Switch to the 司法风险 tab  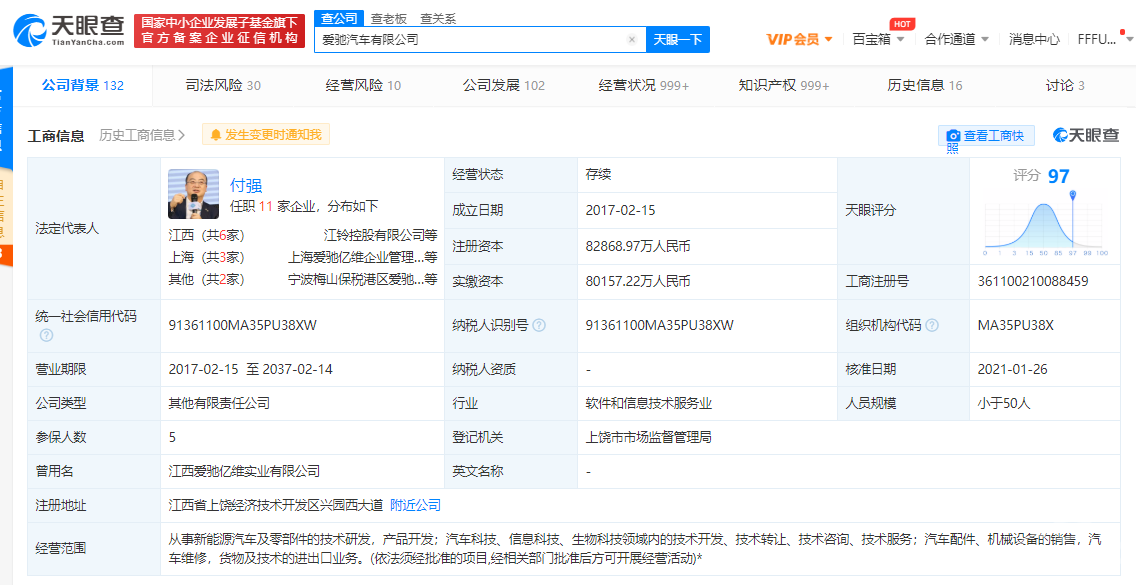pyautogui.click(x=222, y=86)
